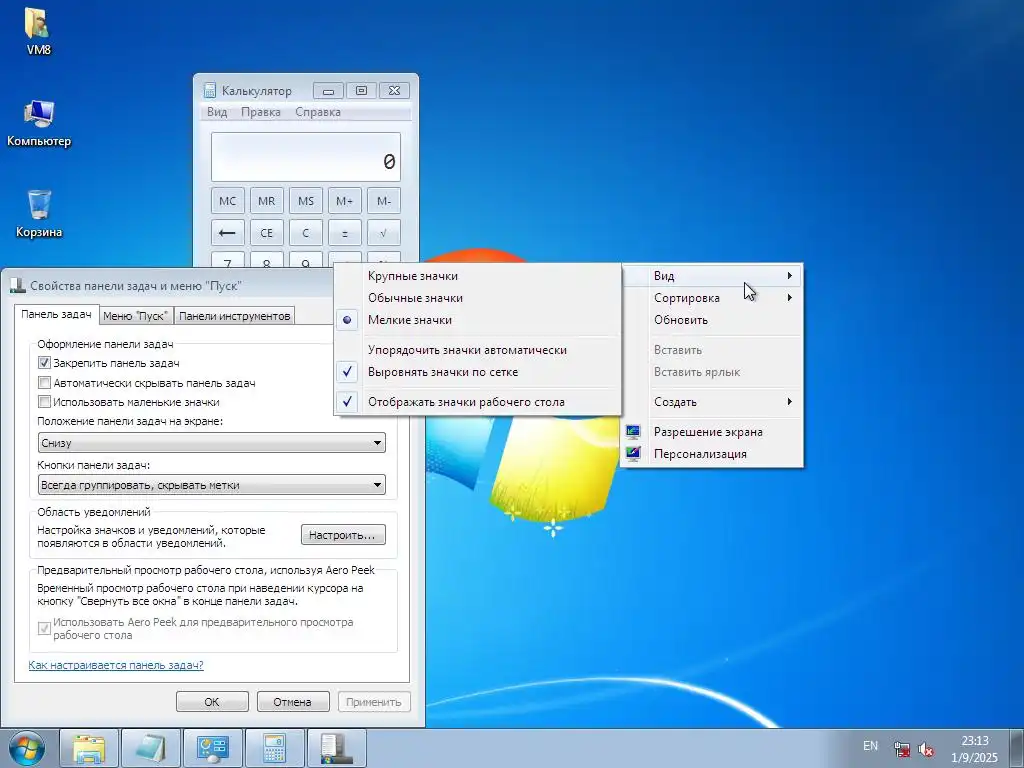Open the notepad-like second taskbar icon
Viewport: 1024px width, 768px height.
[x=151, y=749]
